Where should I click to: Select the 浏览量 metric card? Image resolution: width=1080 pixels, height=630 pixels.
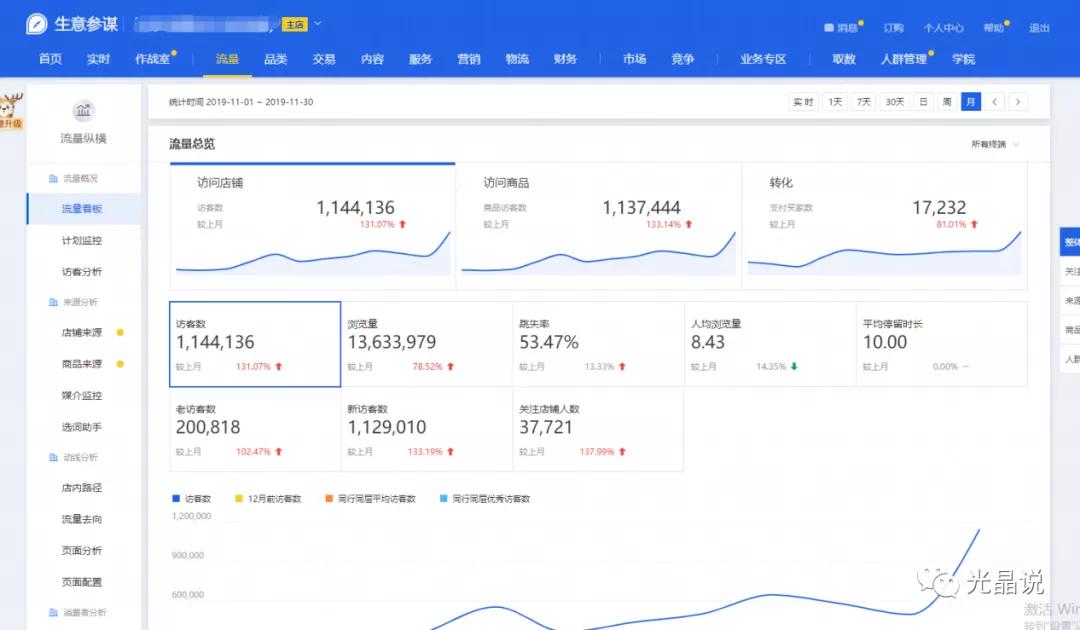(x=426, y=344)
